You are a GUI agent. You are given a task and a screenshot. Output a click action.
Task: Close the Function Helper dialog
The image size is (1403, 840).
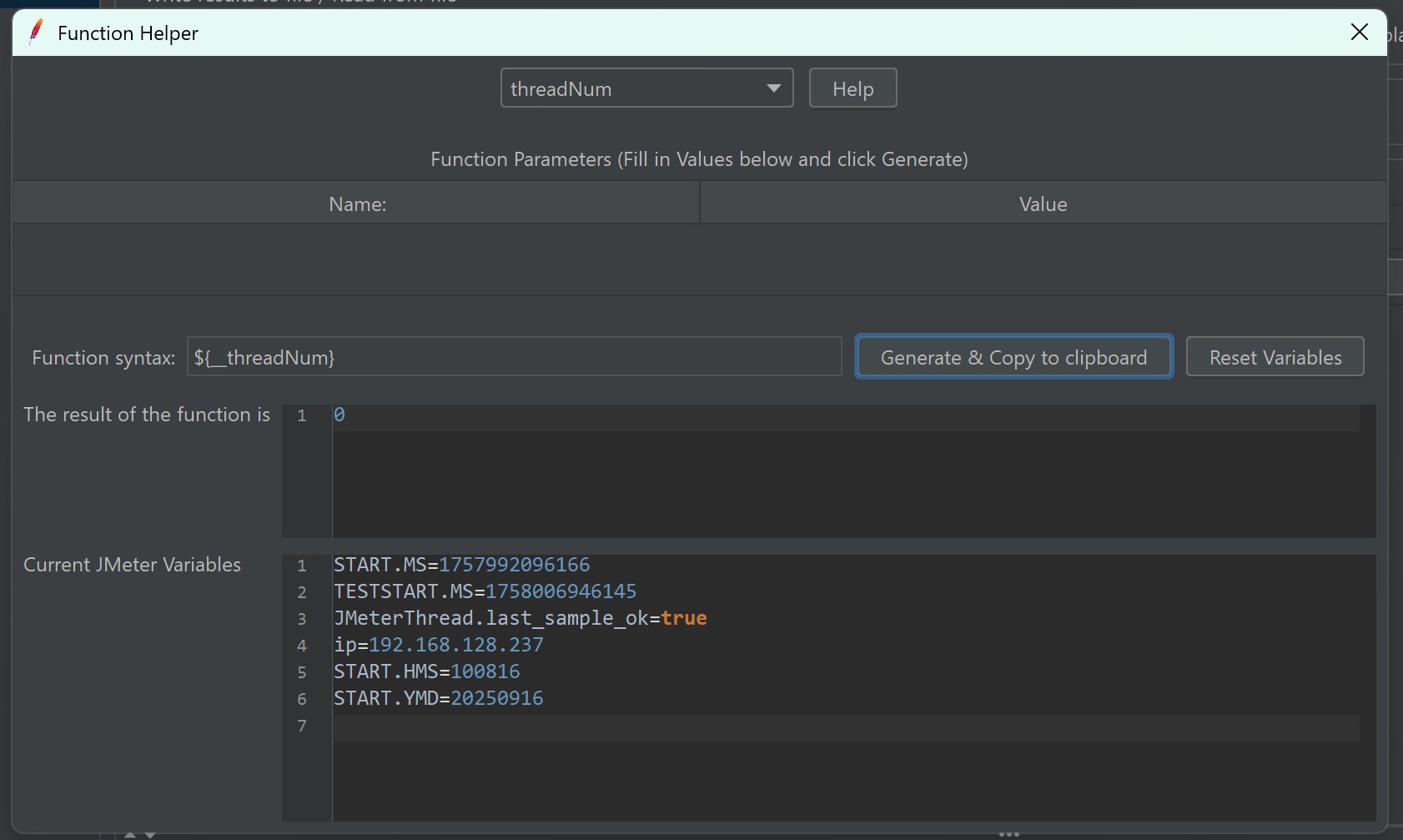click(x=1359, y=33)
